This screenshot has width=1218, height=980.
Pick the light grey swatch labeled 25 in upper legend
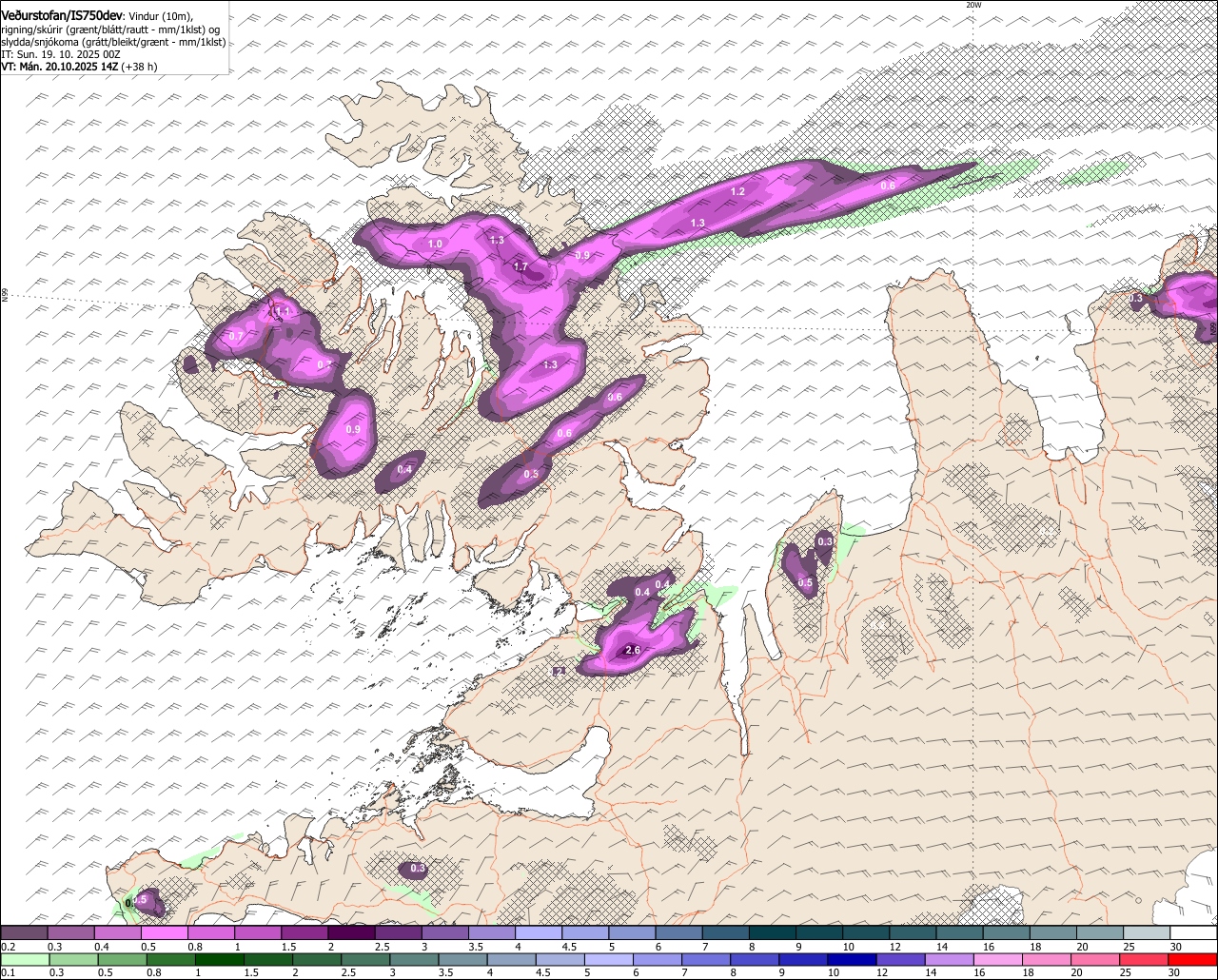point(1148,932)
